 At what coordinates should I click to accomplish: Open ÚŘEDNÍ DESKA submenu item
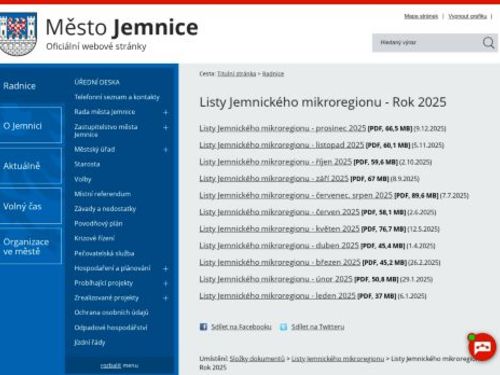pyautogui.click(x=97, y=82)
